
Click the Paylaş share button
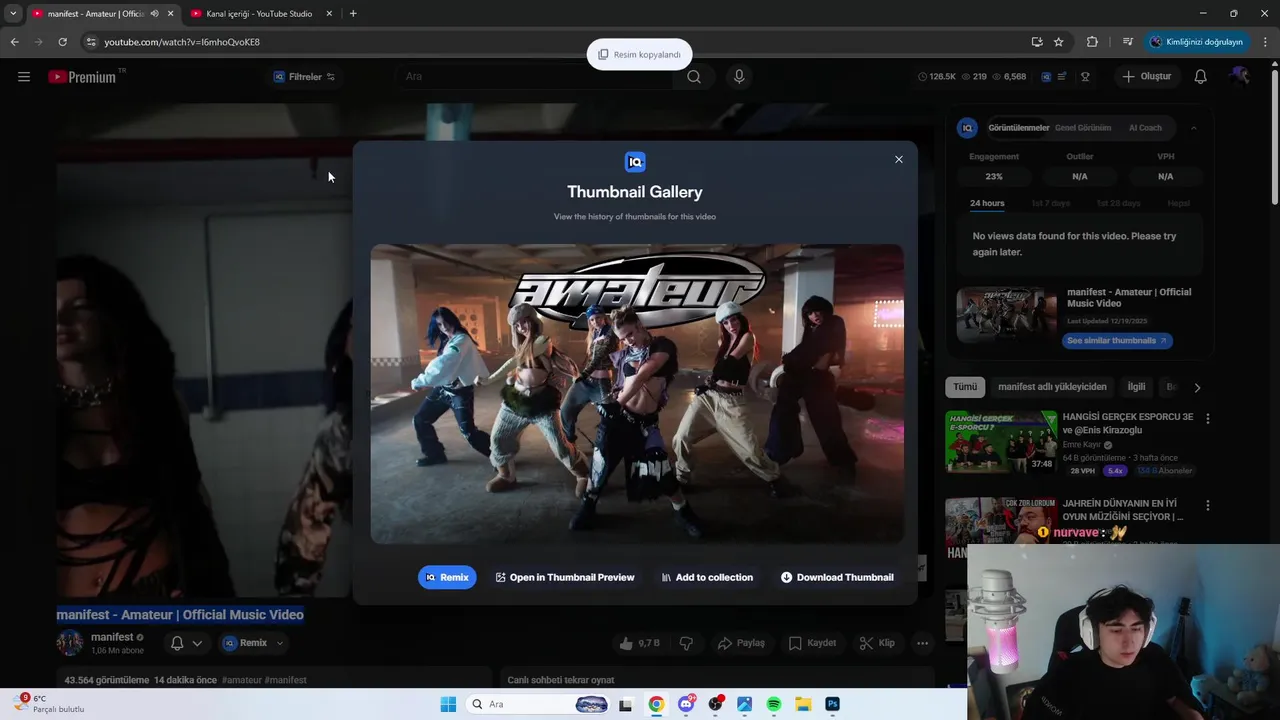(741, 643)
